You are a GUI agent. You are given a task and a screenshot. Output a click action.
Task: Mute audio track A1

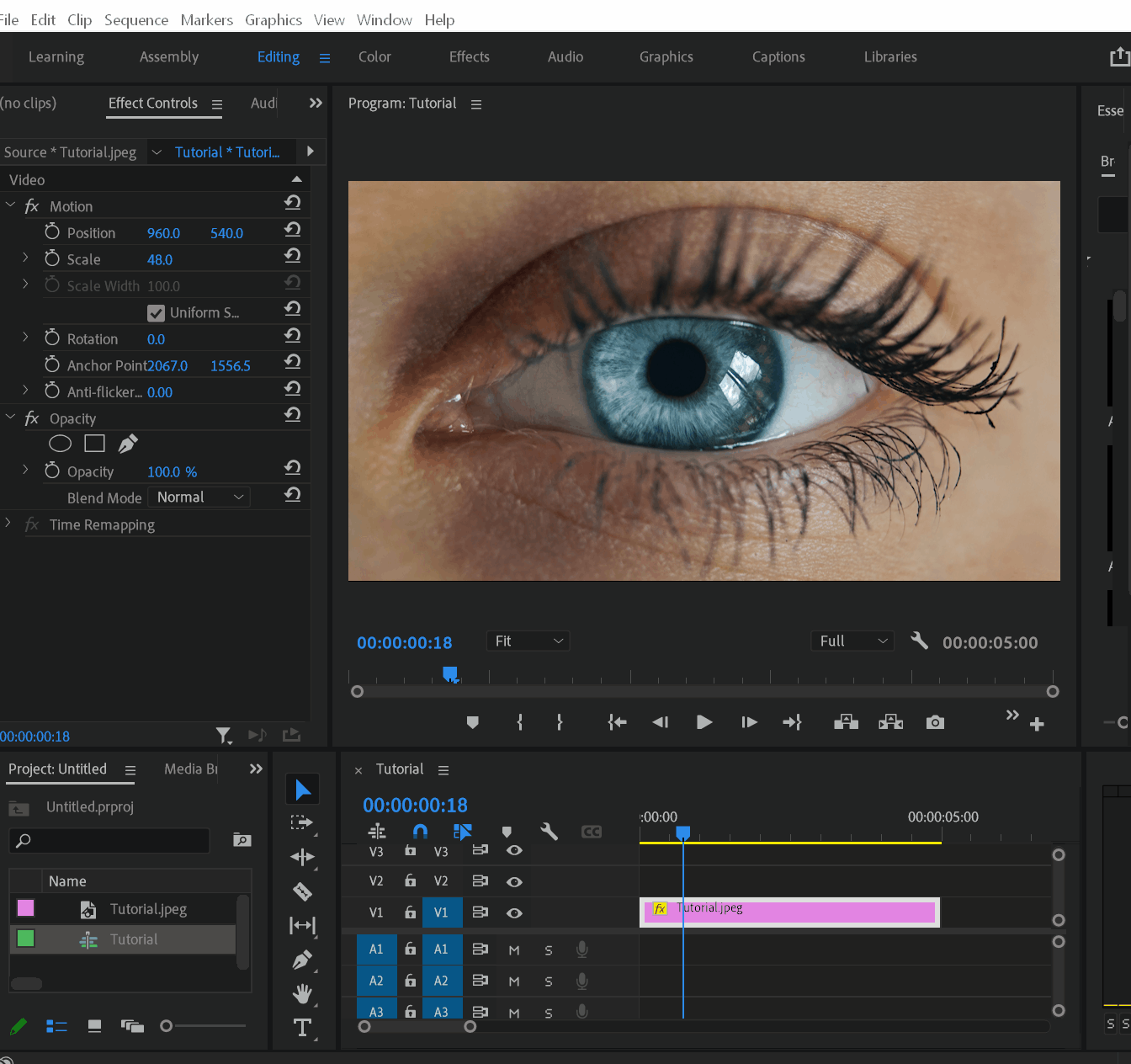point(514,950)
